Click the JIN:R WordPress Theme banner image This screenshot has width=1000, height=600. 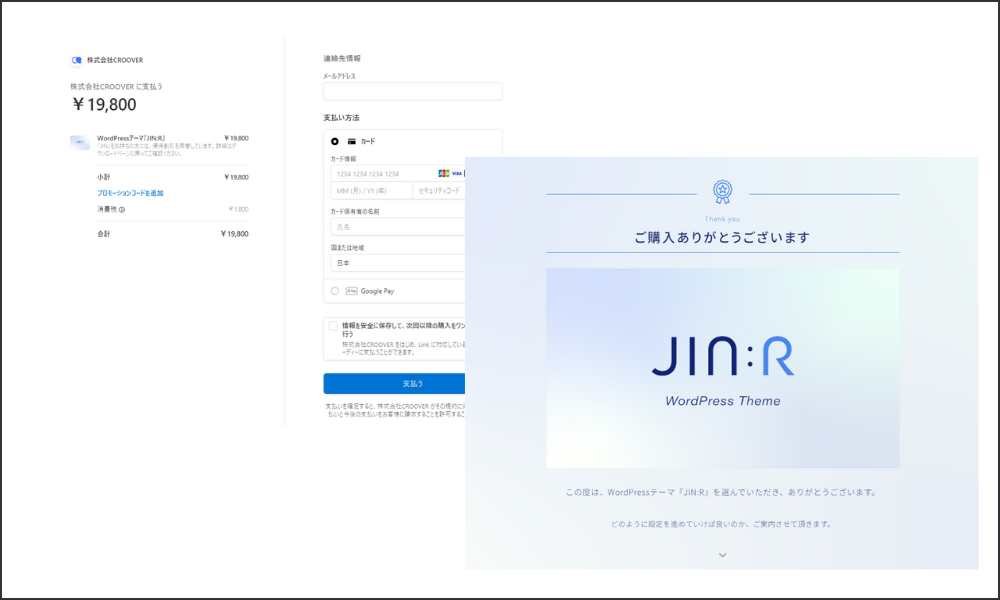click(723, 368)
